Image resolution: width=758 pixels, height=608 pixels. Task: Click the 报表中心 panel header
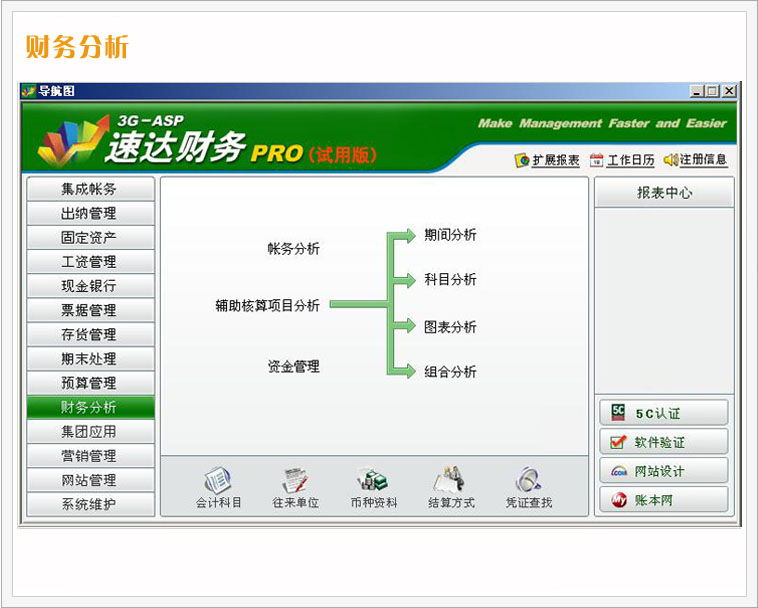pos(664,193)
